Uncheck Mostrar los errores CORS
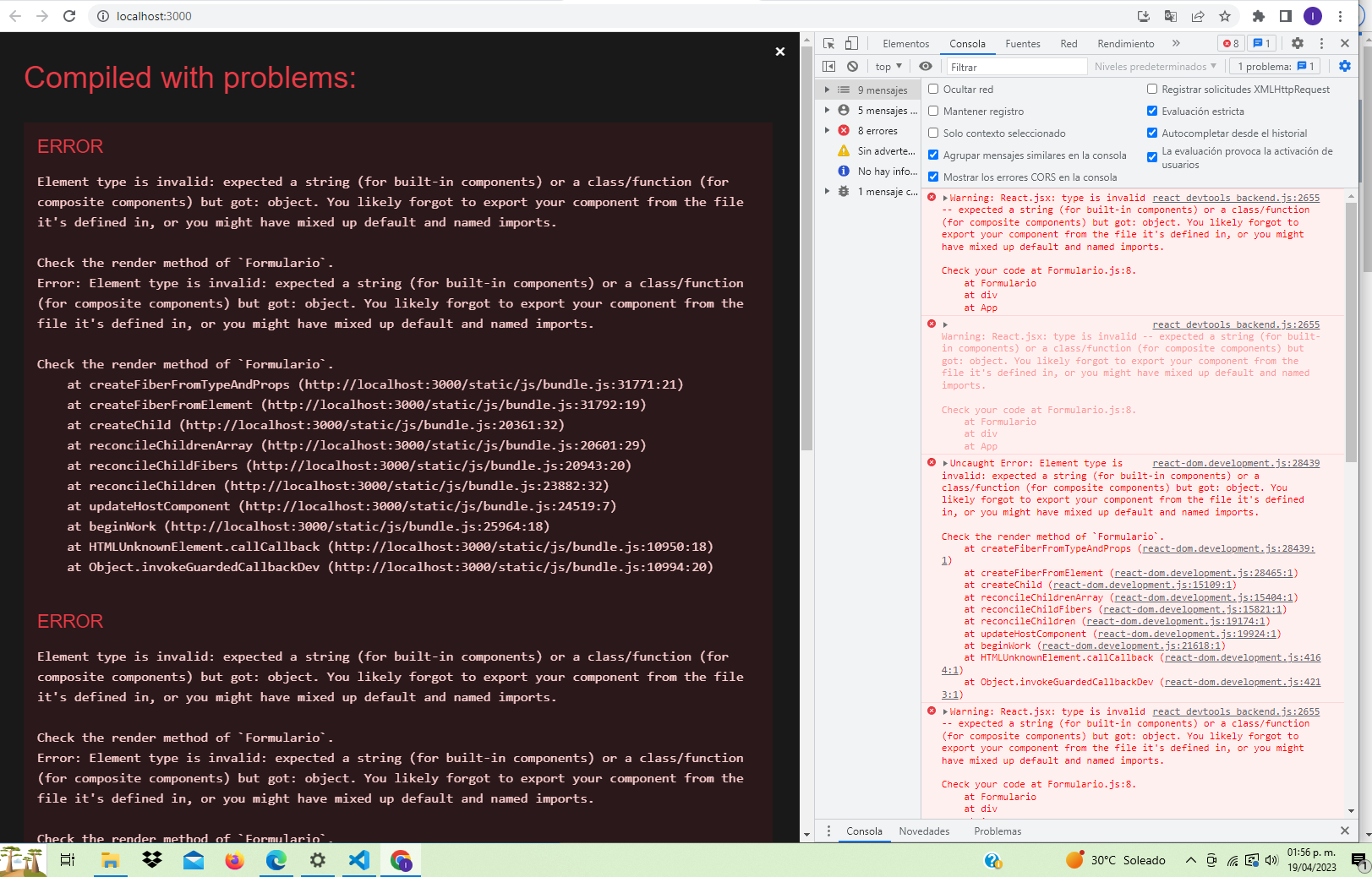 point(933,177)
